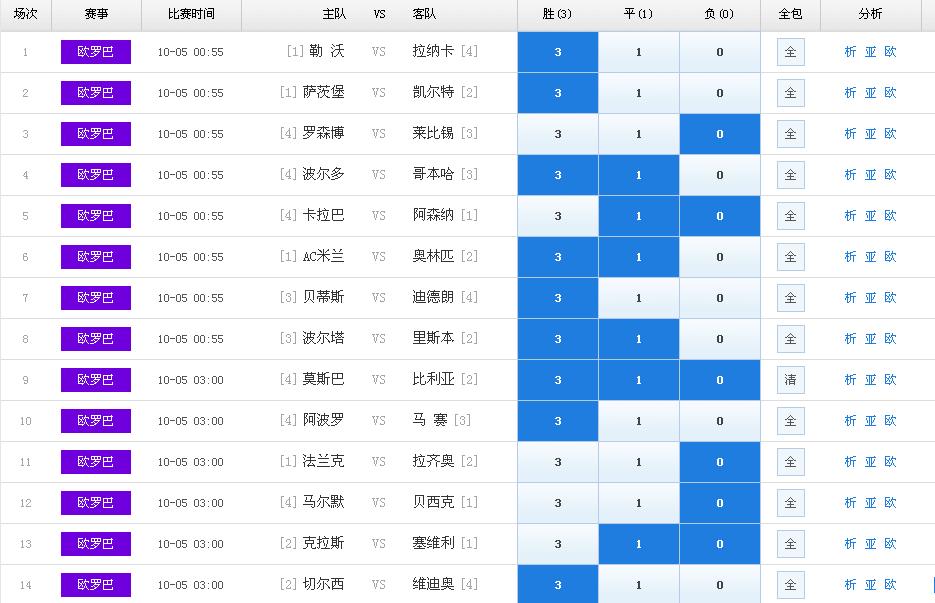The image size is (935, 603).
Task: Deselect win (3) for match 9 莫斯巴
Action: [x=558, y=380]
